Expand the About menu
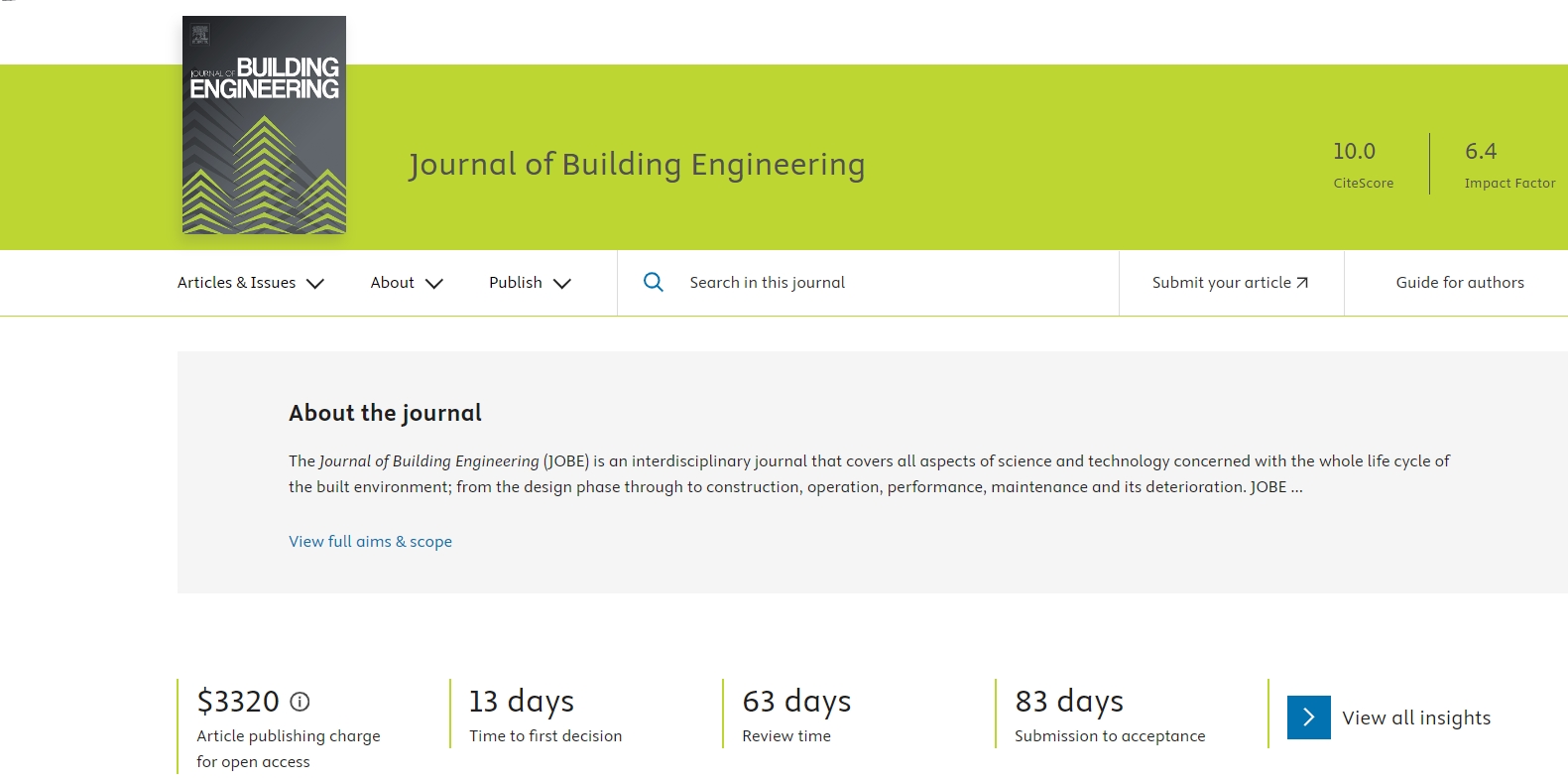Viewport: 1568px width, 783px height. click(407, 283)
